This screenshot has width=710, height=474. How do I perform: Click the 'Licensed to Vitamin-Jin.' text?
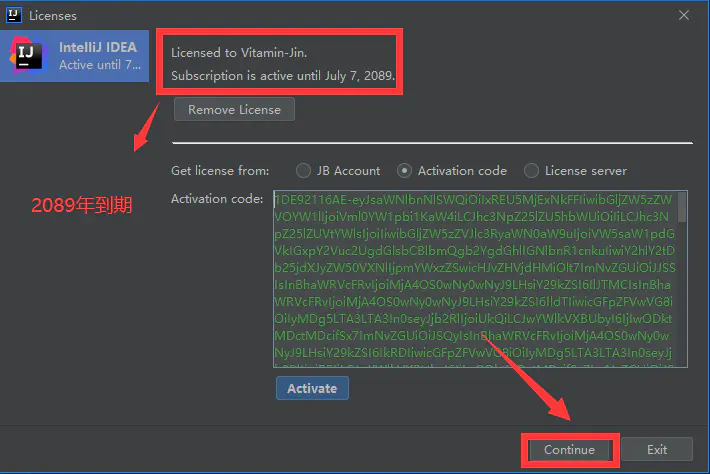pos(239,53)
